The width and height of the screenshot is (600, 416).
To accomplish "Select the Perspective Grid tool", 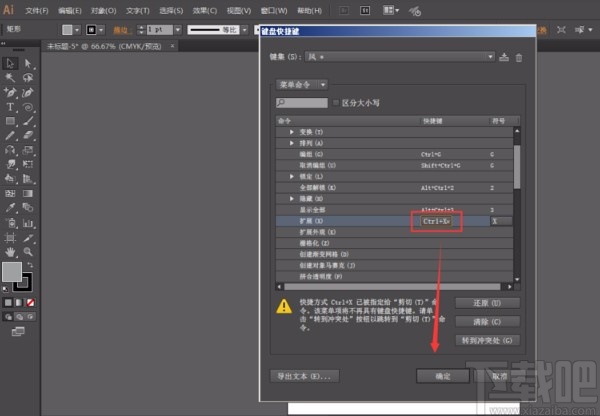I will pyautogui.click(x=28, y=179).
